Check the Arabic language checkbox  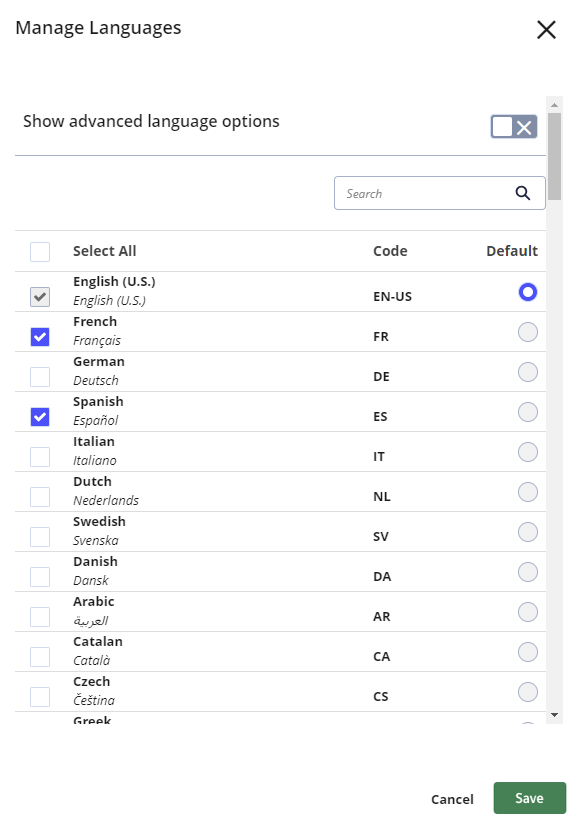(x=40, y=616)
